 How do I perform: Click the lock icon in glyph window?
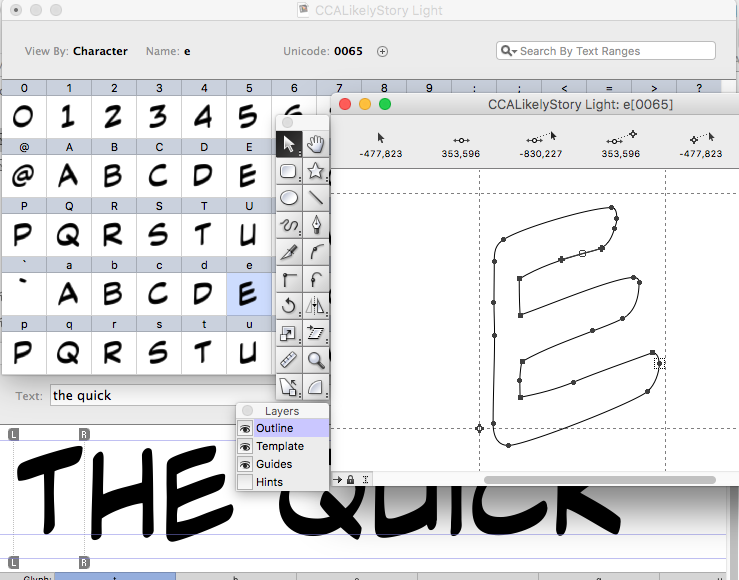pyautogui.click(x=350, y=480)
